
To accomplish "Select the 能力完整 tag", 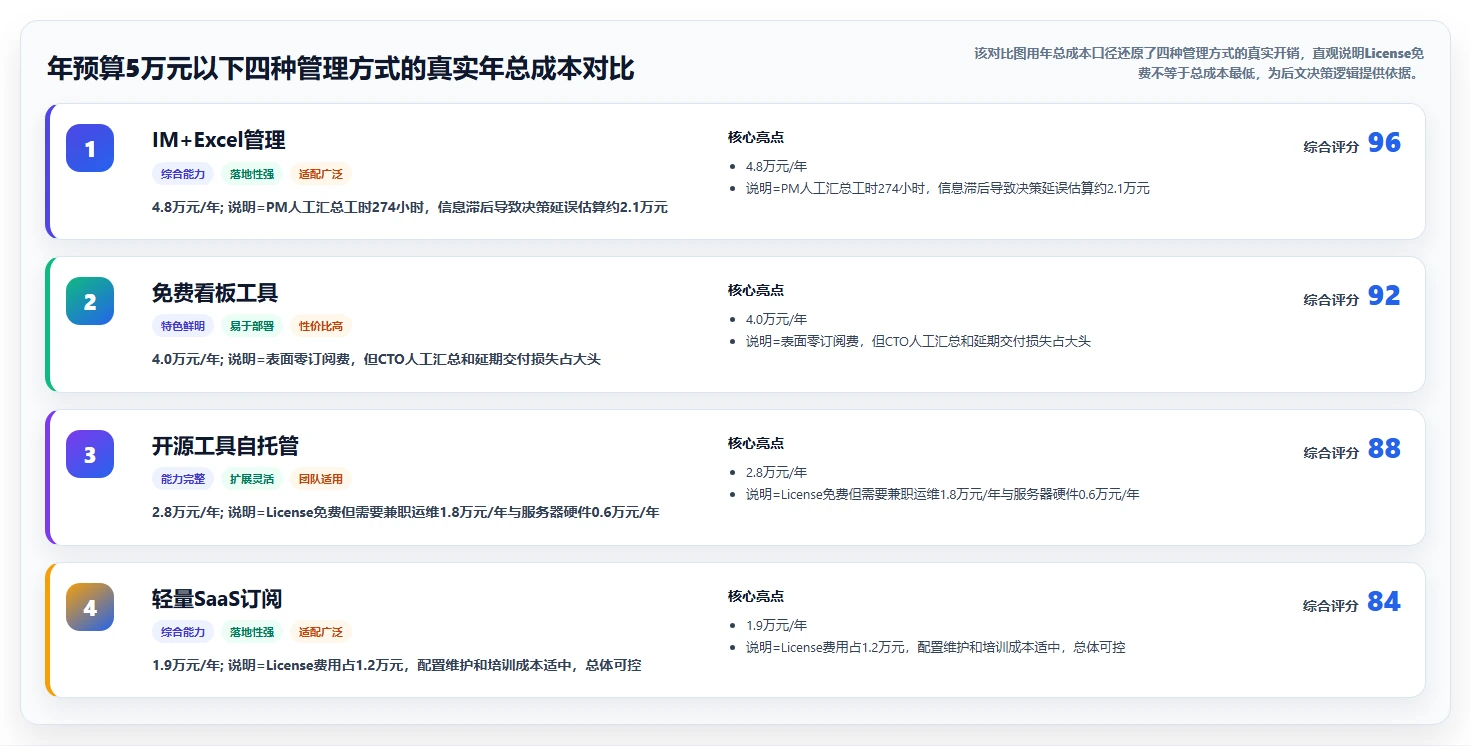I will (x=183, y=479).
